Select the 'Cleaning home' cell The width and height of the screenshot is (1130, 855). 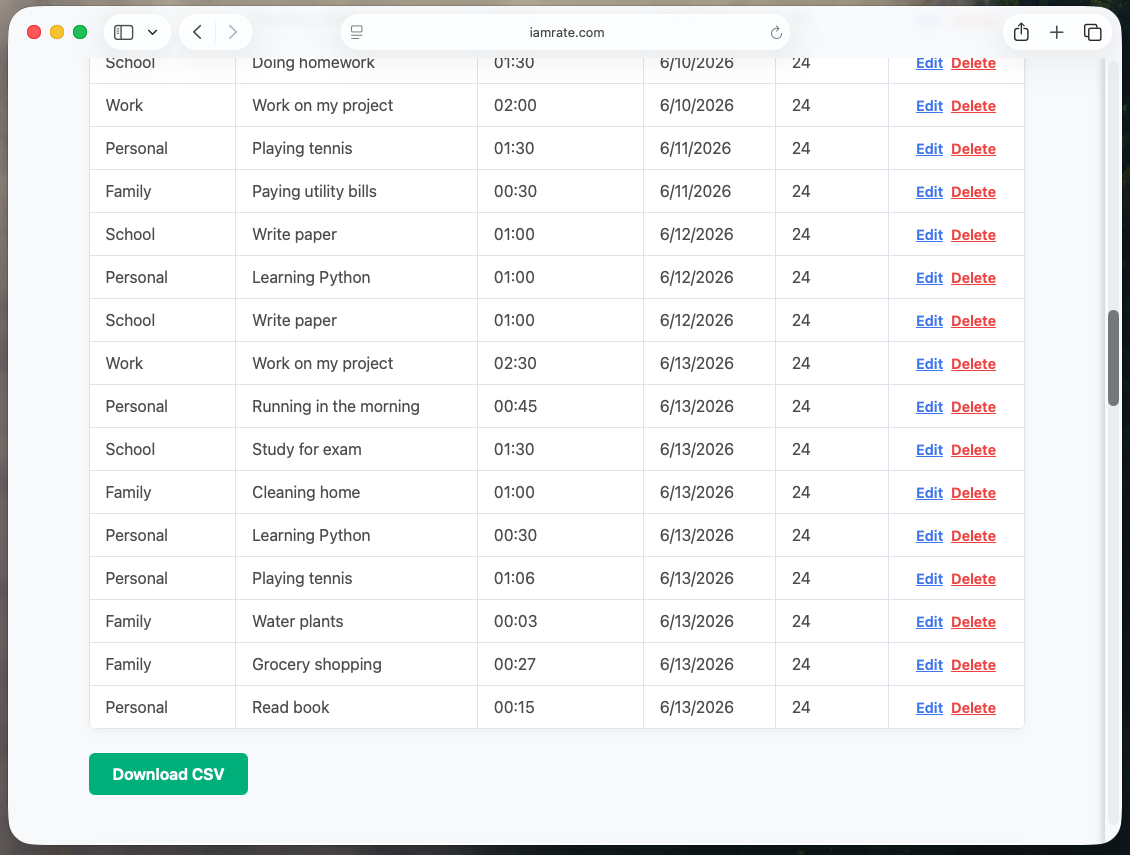pyautogui.click(x=357, y=492)
